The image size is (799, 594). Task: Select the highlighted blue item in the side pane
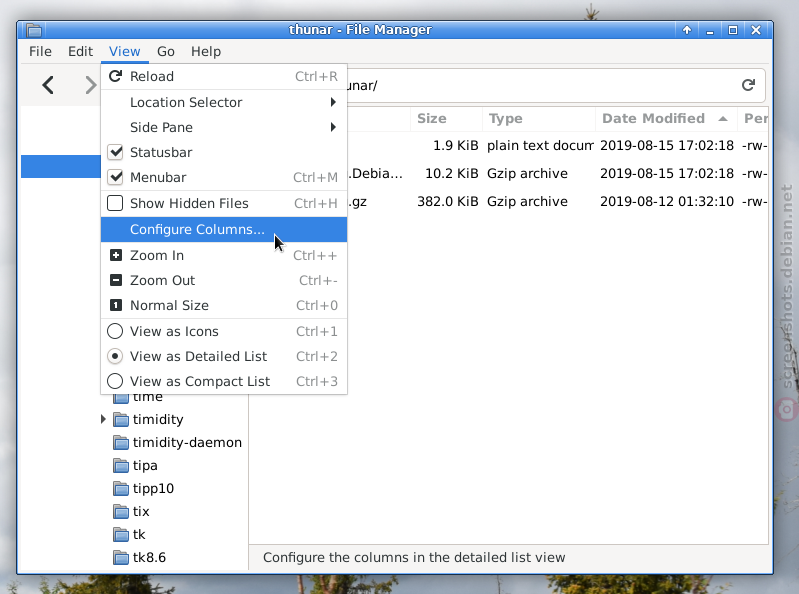coord(61,167)
